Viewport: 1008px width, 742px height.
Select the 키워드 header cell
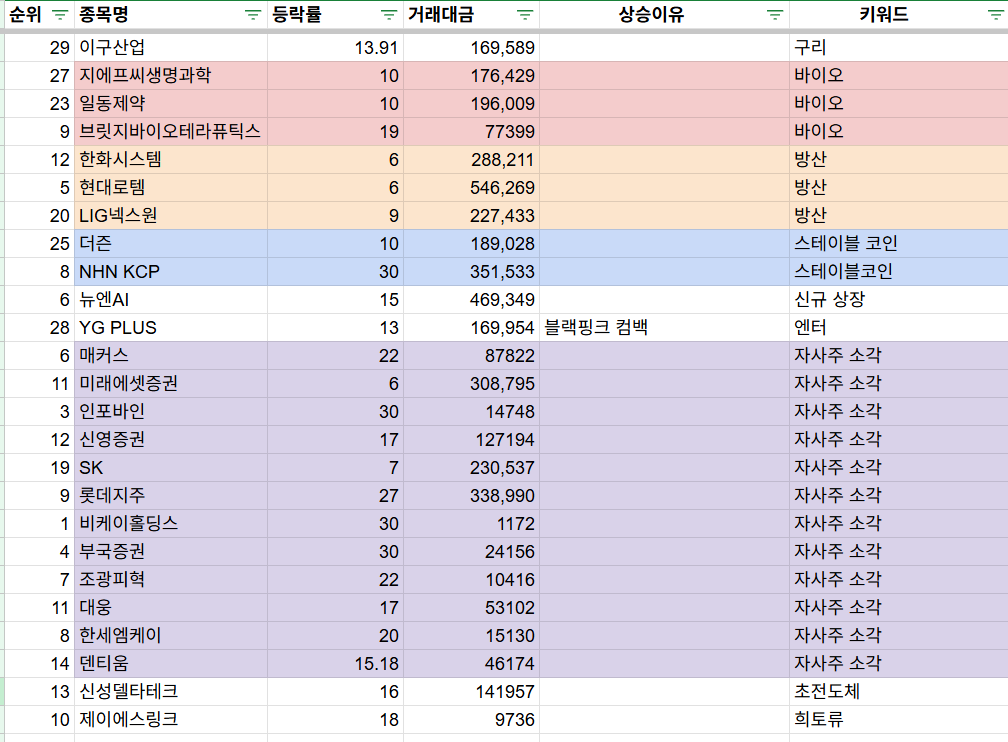click(899, 15)
